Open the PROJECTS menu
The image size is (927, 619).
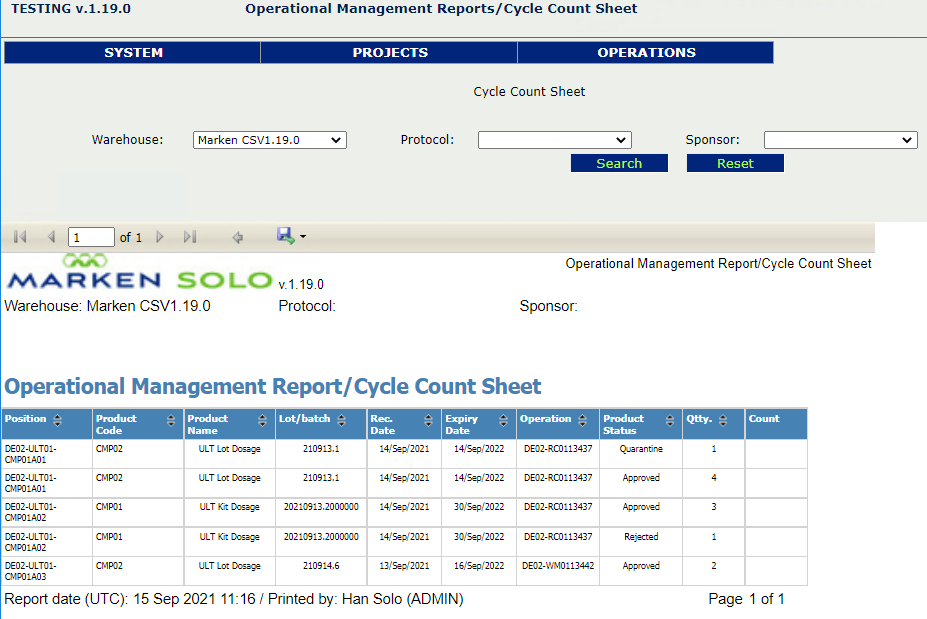390,53
